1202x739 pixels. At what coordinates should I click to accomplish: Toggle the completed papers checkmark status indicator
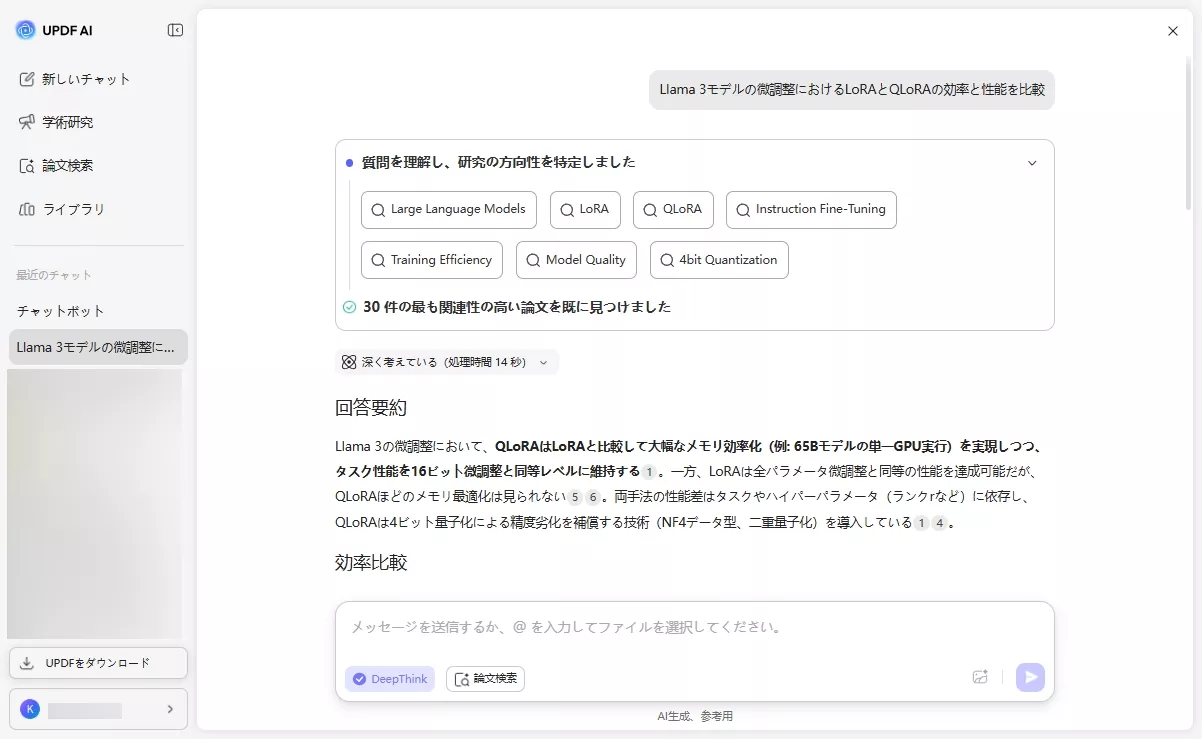tap(348, 306)
